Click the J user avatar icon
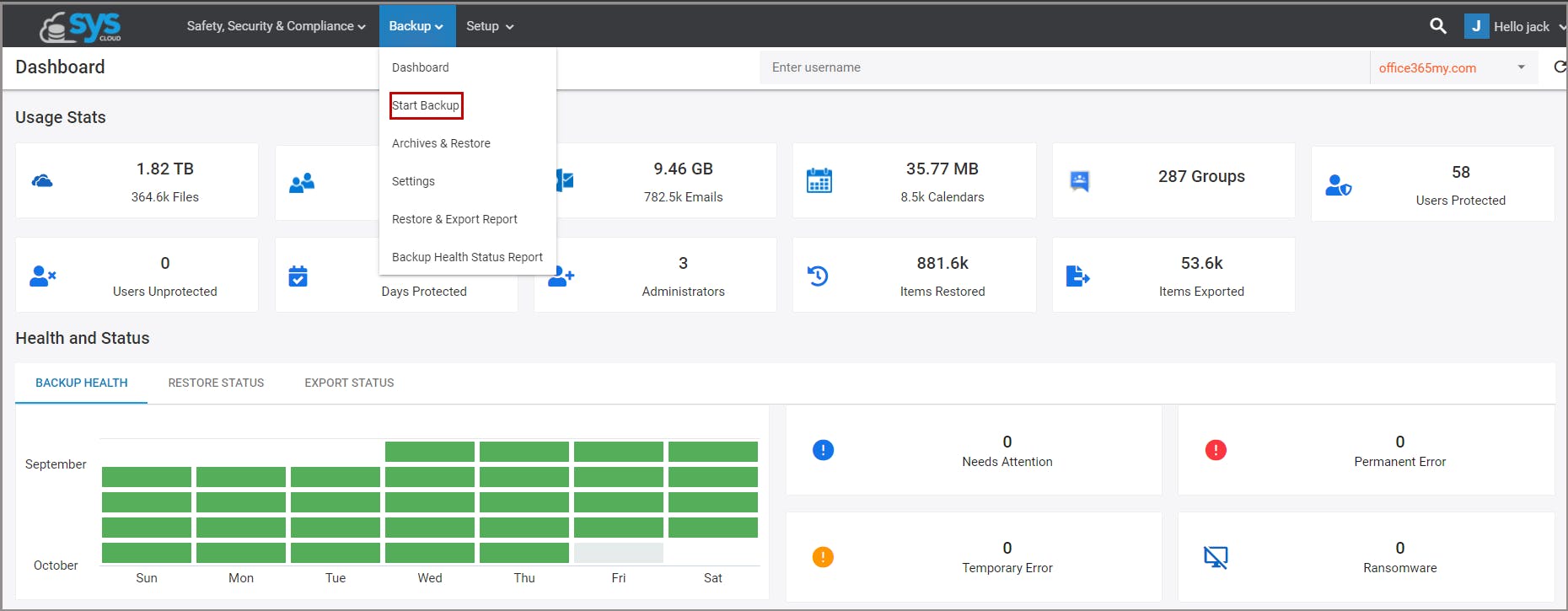1568x611 pixels. coord(1476,26)
